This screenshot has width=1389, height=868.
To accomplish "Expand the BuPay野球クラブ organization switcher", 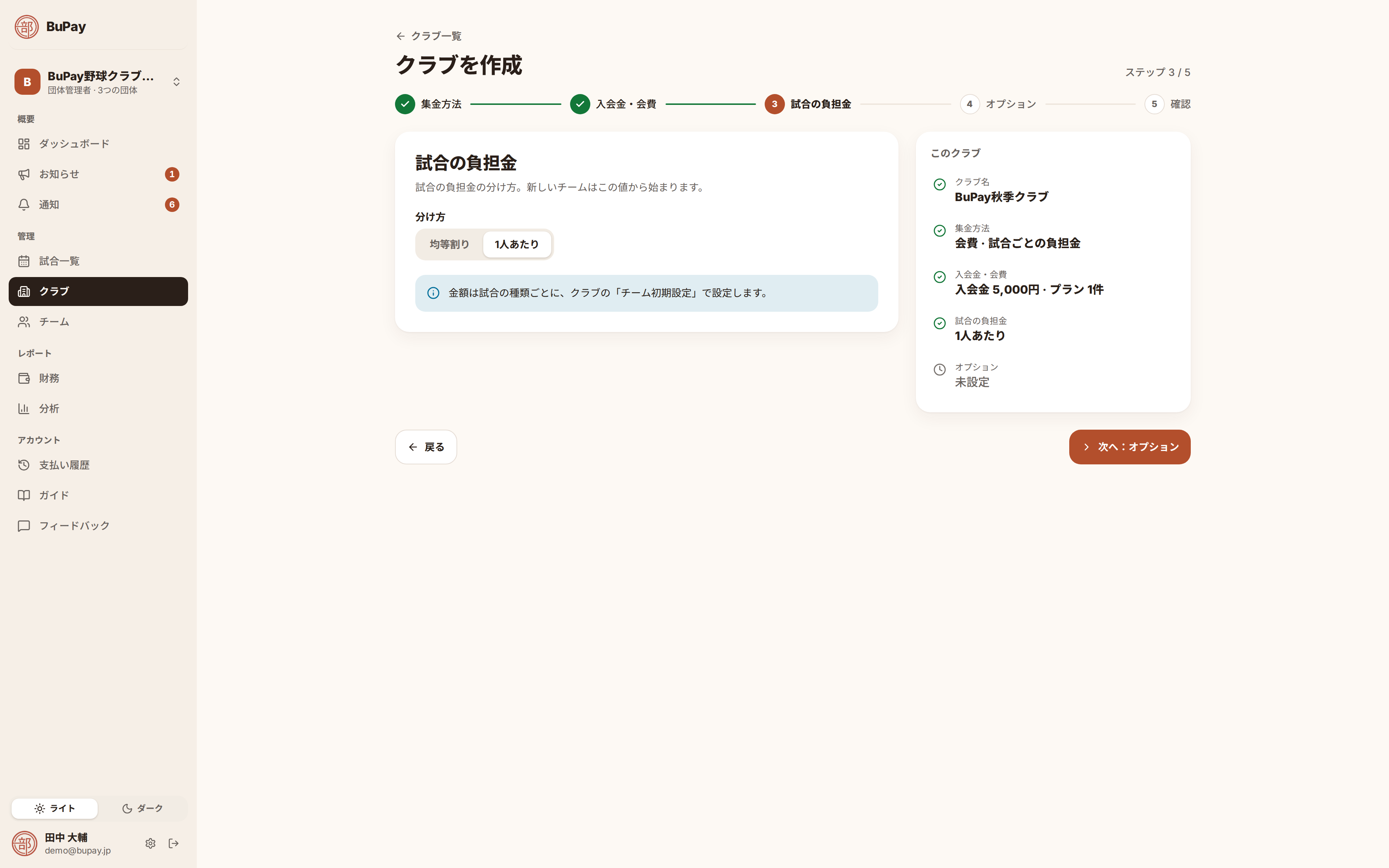I will click(98, 81).
